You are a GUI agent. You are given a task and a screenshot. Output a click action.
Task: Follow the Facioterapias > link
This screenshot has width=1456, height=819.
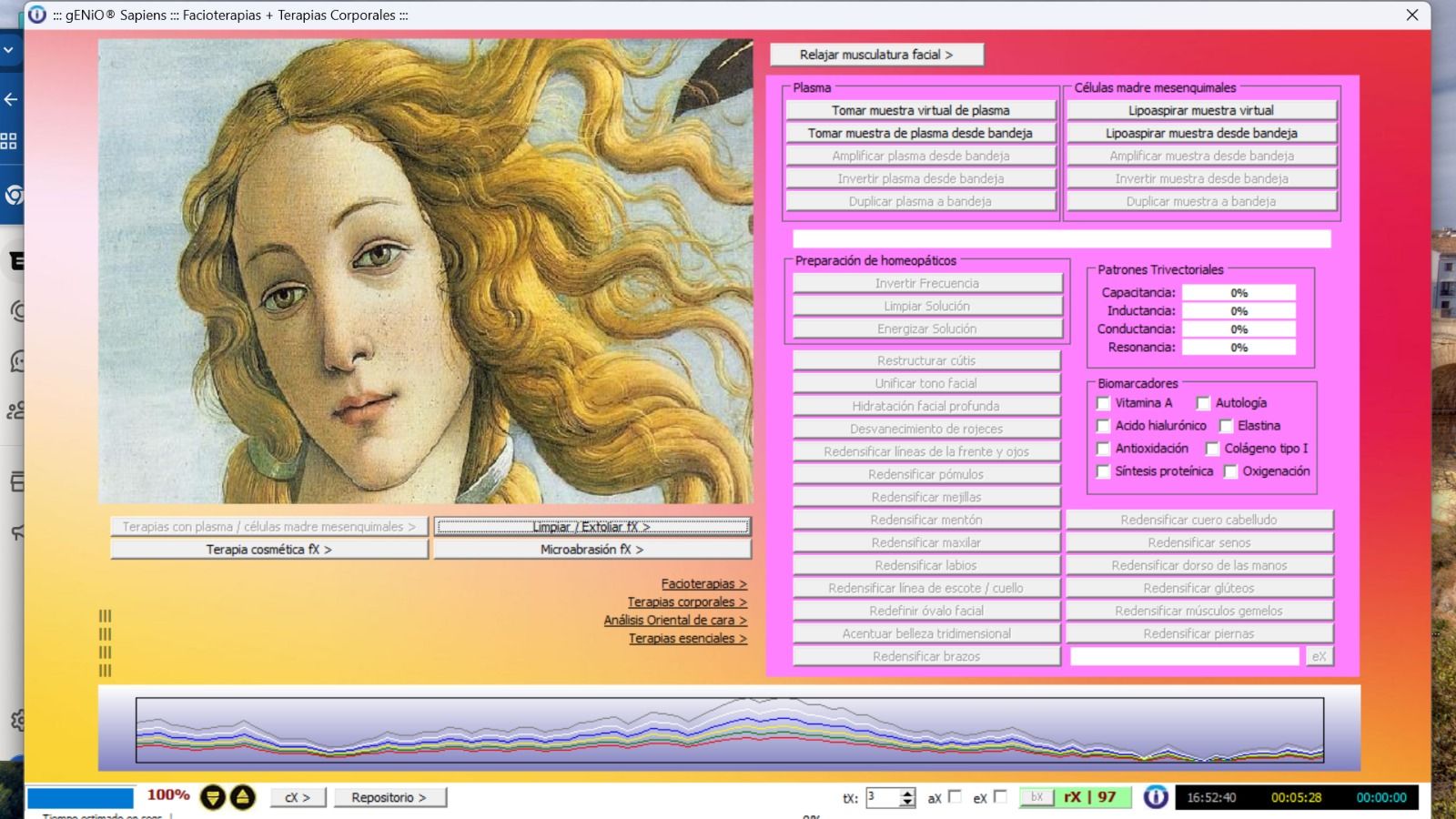click(x=703, y=584)
